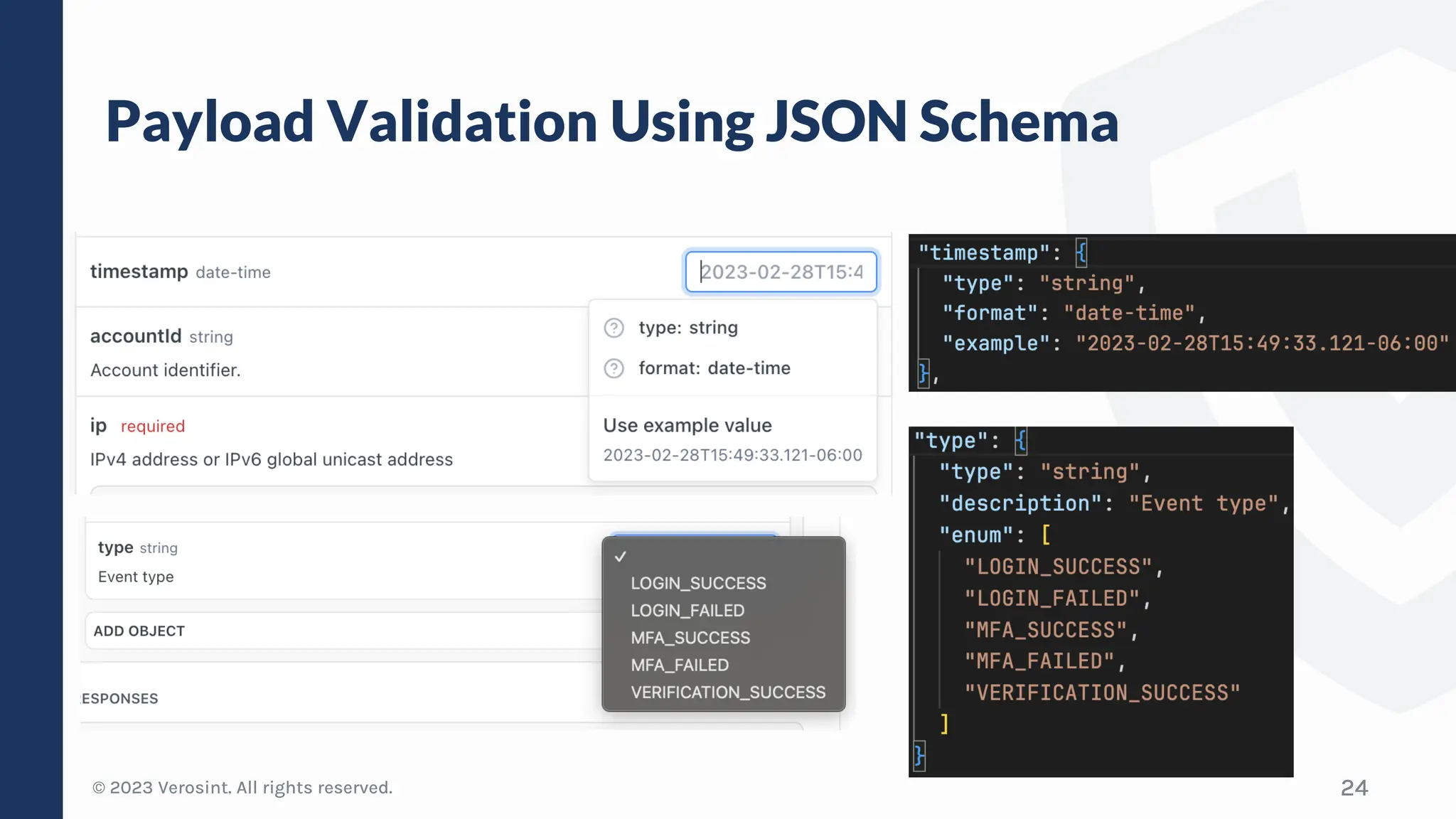
Task: Choose MFA_SUCCESS option in dropdown
Action: (690, 638)
